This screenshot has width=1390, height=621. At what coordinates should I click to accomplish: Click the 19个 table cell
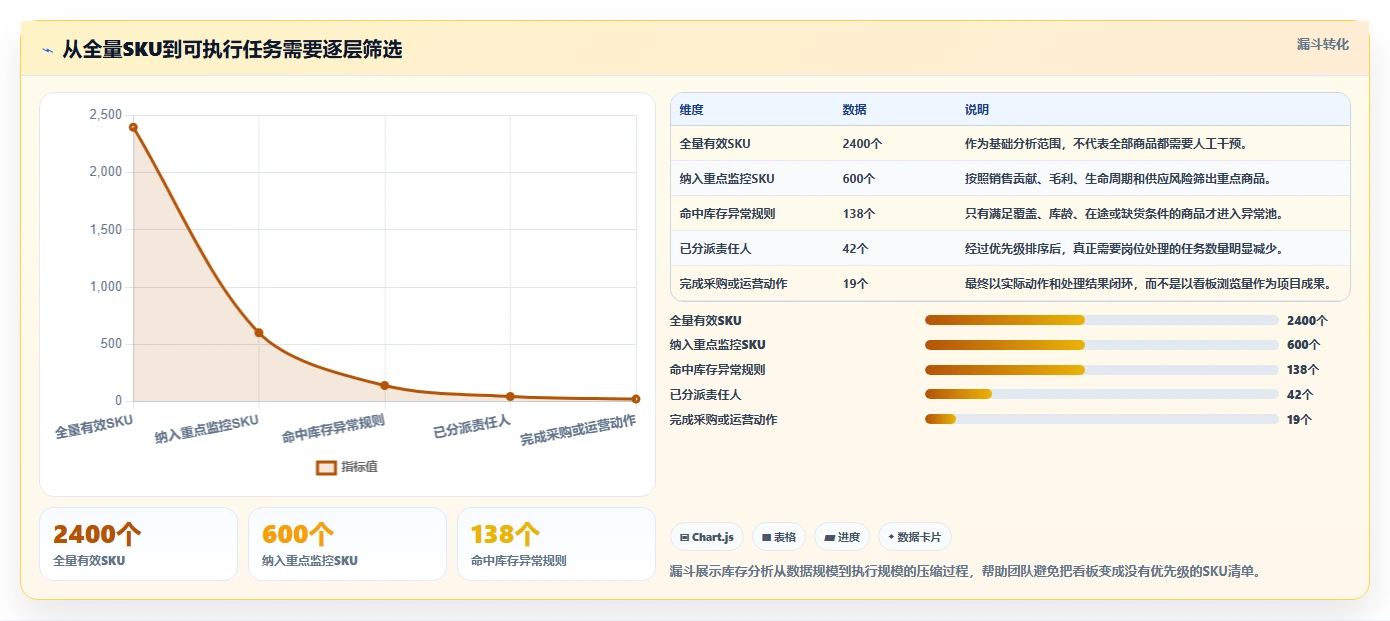(855, 284)
